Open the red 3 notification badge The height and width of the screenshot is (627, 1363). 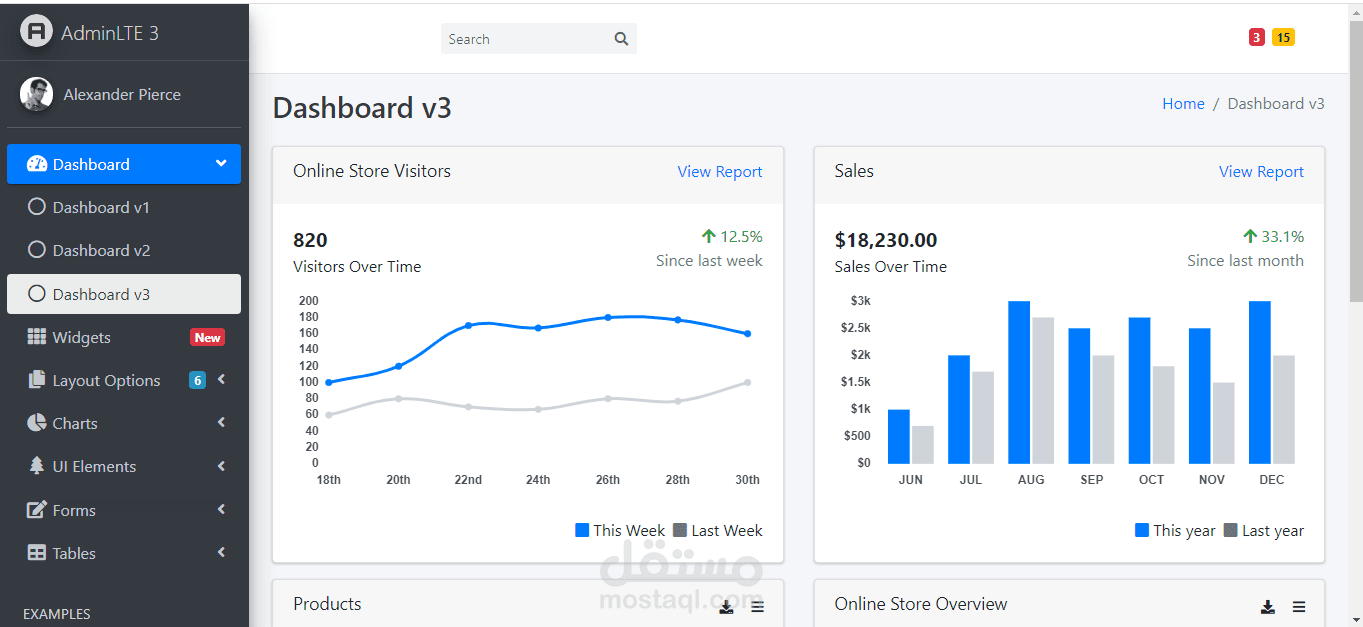pos(1257,37)
